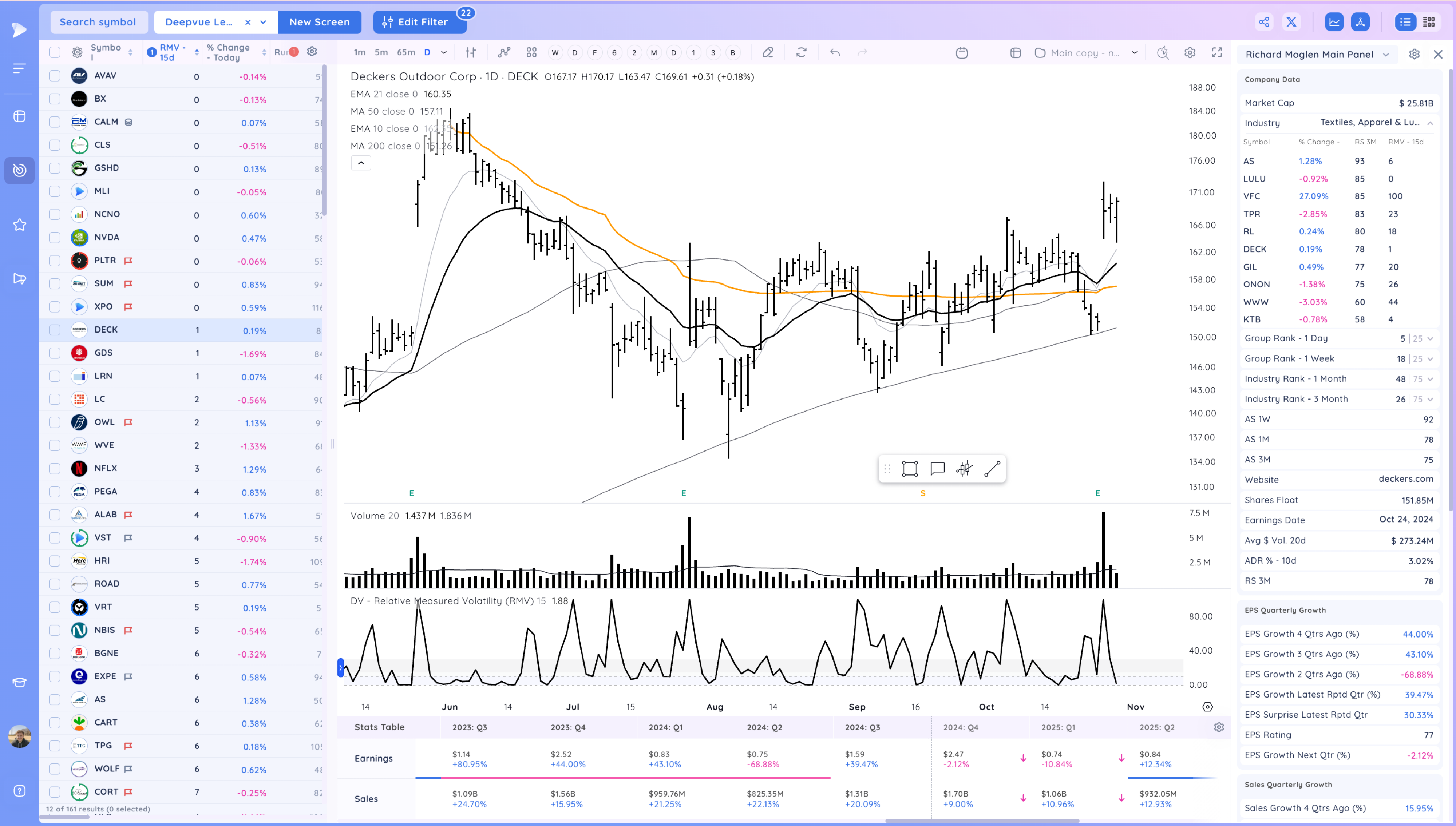Click the share icon in top bar
The image size is (1456, 826).
pos(1264,22)
